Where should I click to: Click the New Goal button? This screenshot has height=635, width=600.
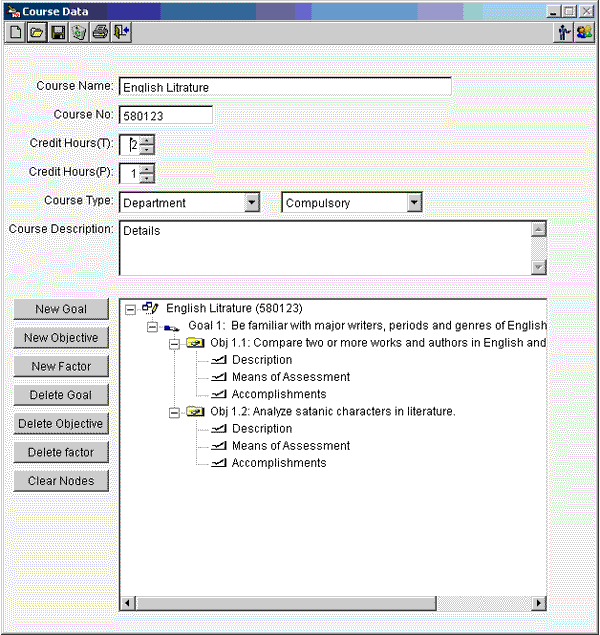61,309
